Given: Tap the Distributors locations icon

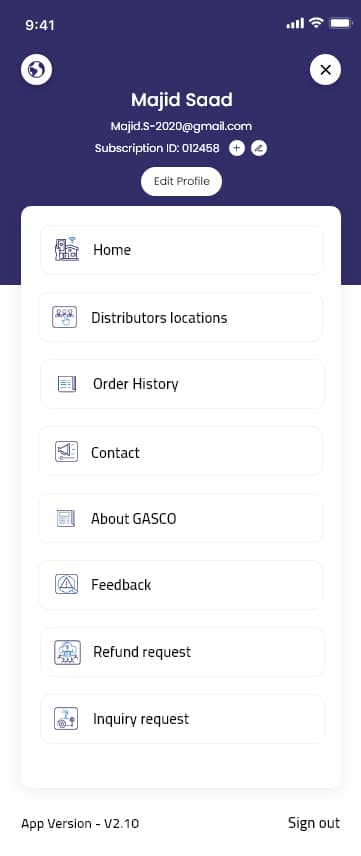Looking at the screenshot, I should coord(64,317).
